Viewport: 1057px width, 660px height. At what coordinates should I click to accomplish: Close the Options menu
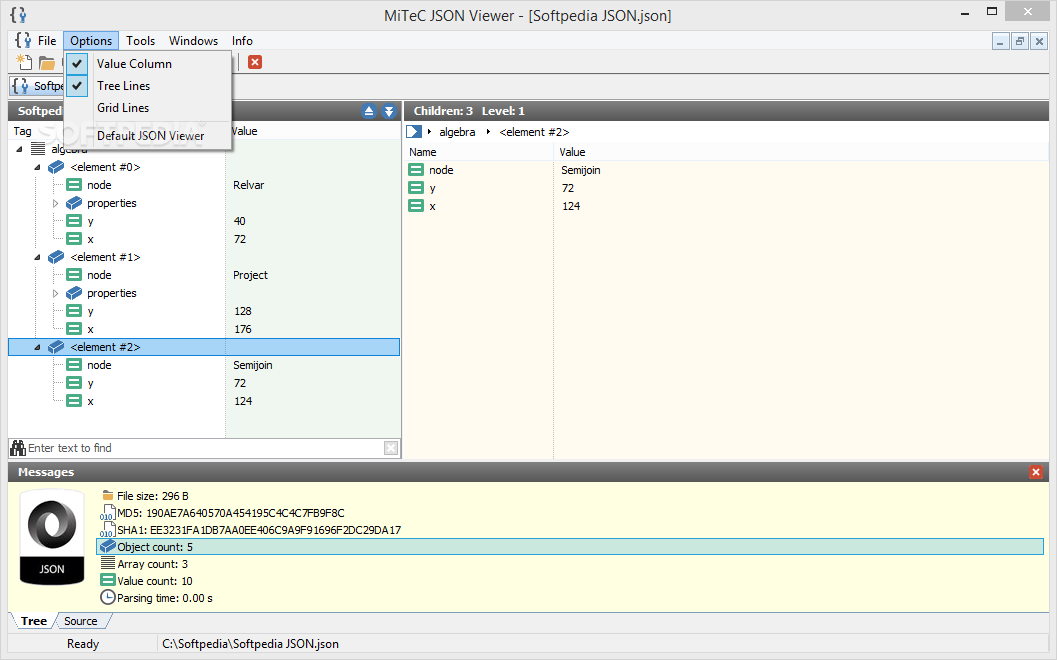pos(91,40)
